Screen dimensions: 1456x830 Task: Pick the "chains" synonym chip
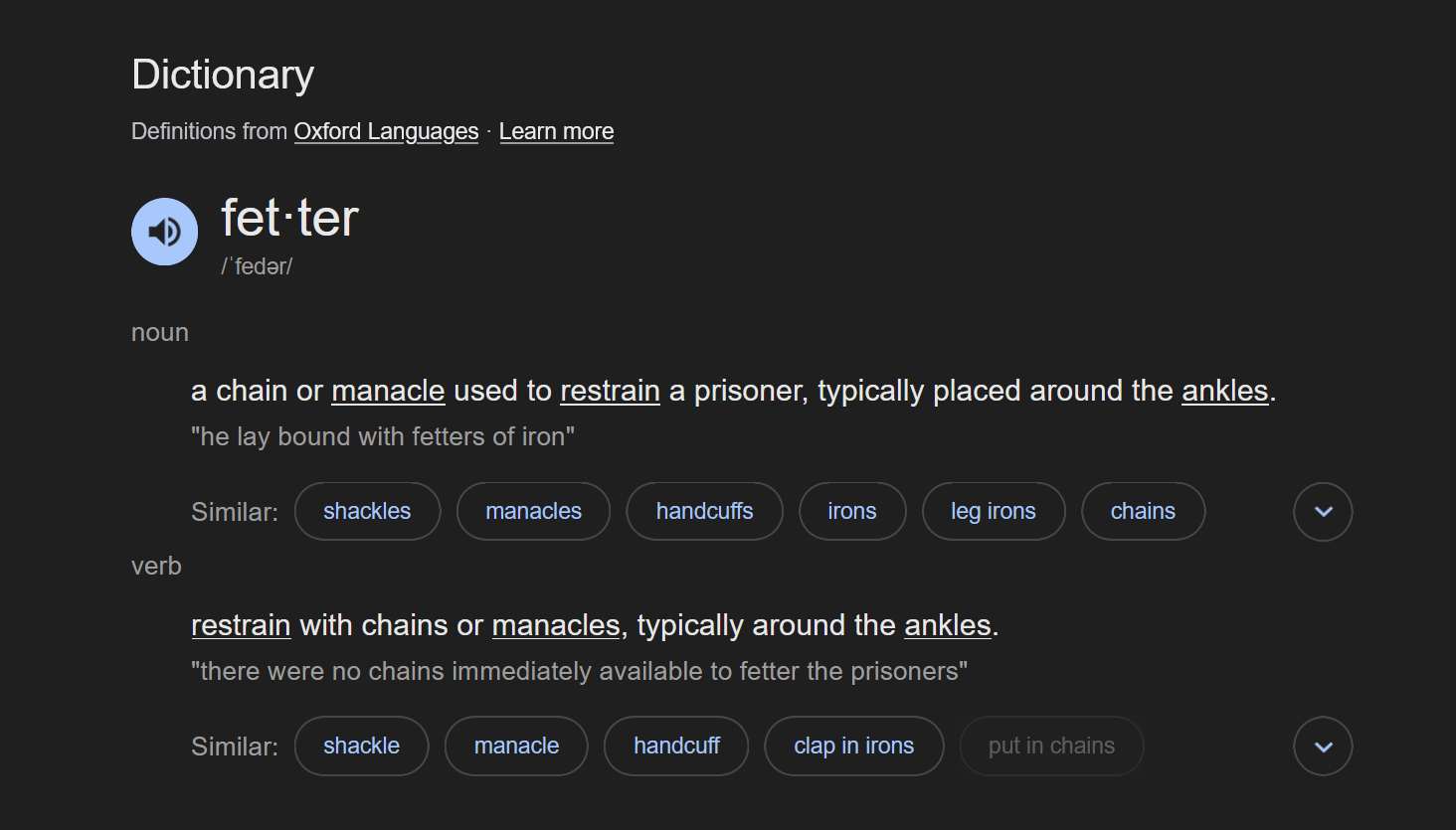click(1143, 511)
